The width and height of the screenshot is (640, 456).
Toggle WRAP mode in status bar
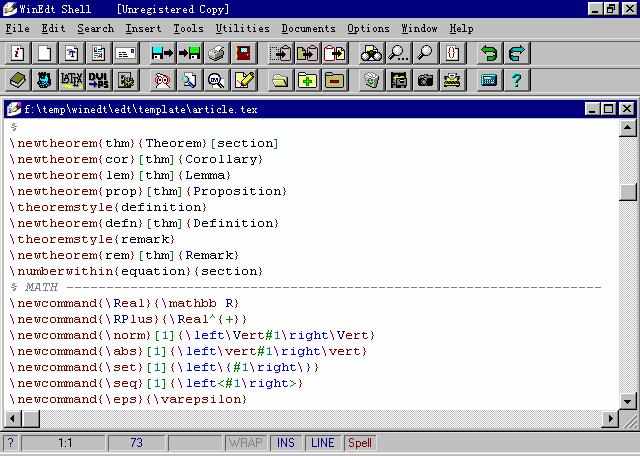[x=246, y=443]
